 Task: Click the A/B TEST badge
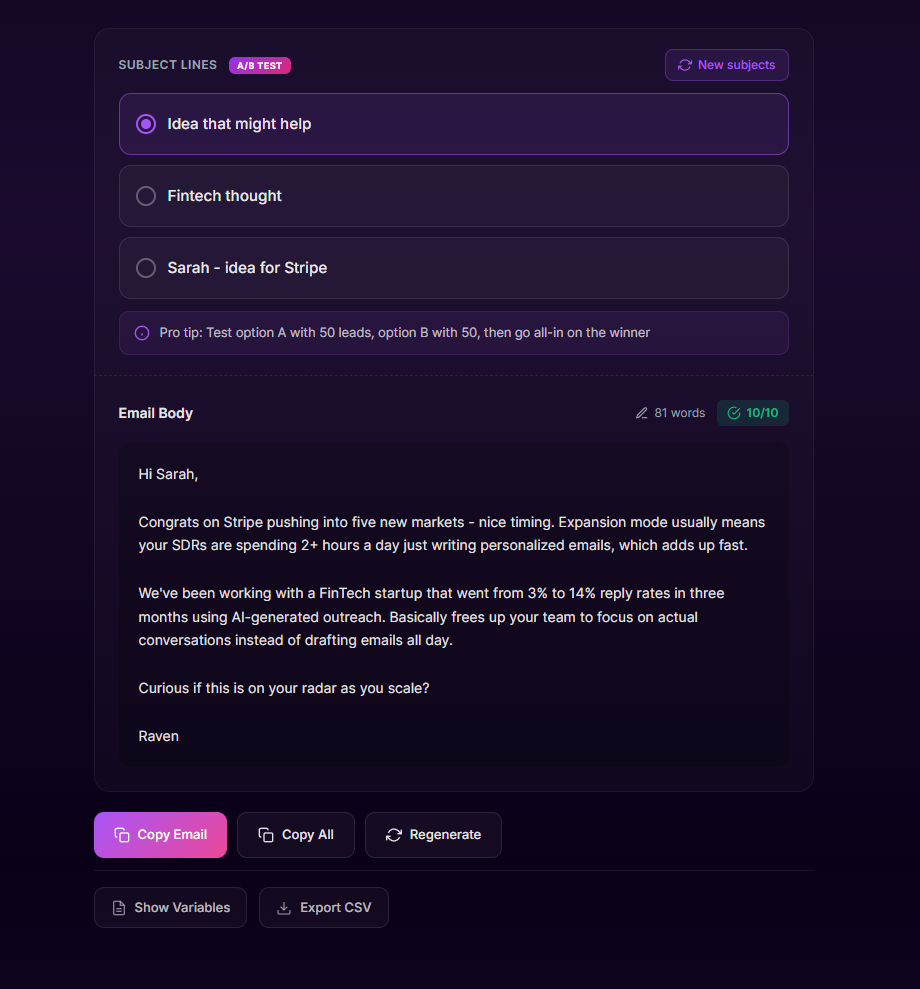tap(259, 65)
